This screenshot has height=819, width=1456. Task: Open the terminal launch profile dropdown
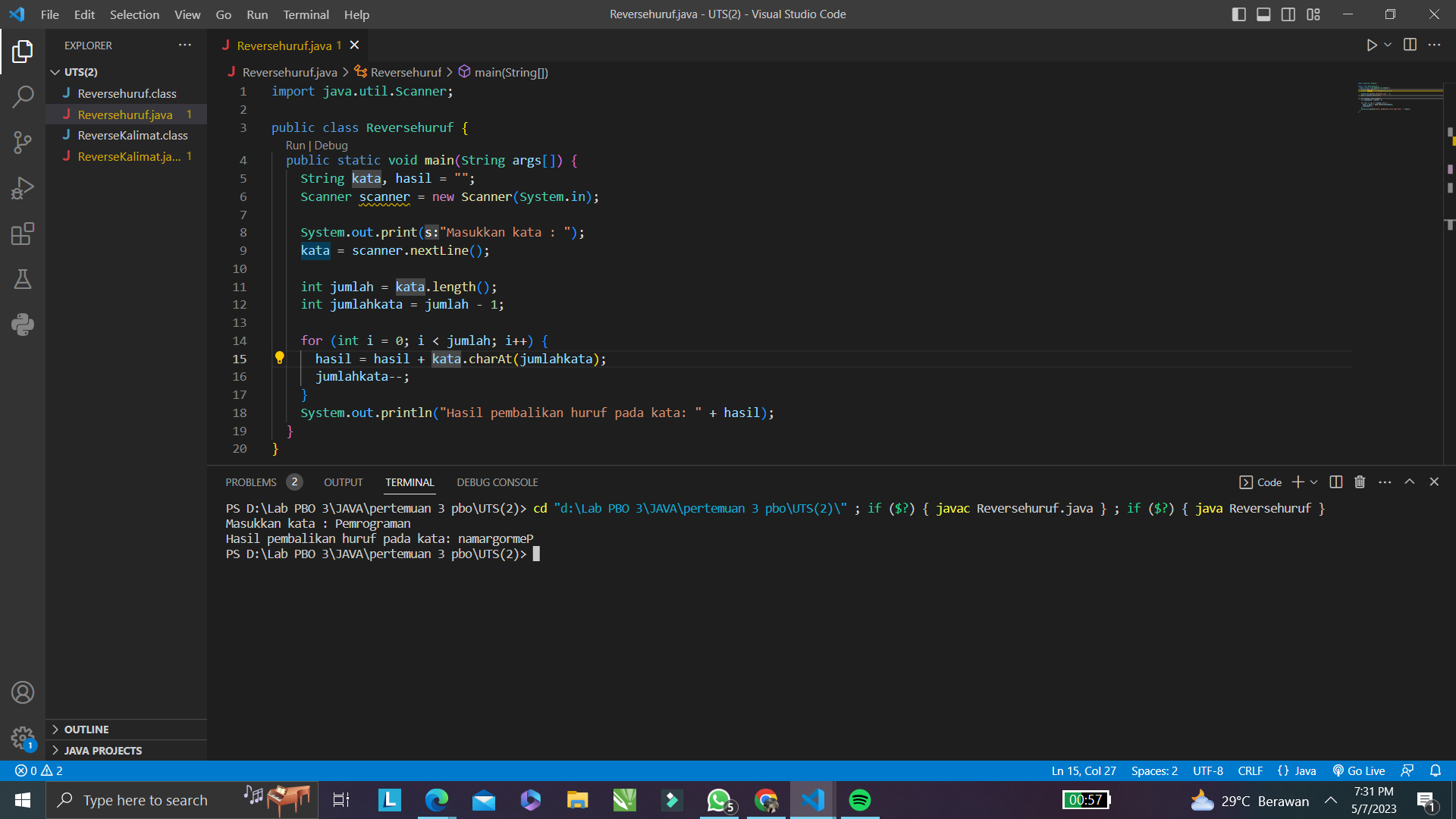click(1313, 482)
